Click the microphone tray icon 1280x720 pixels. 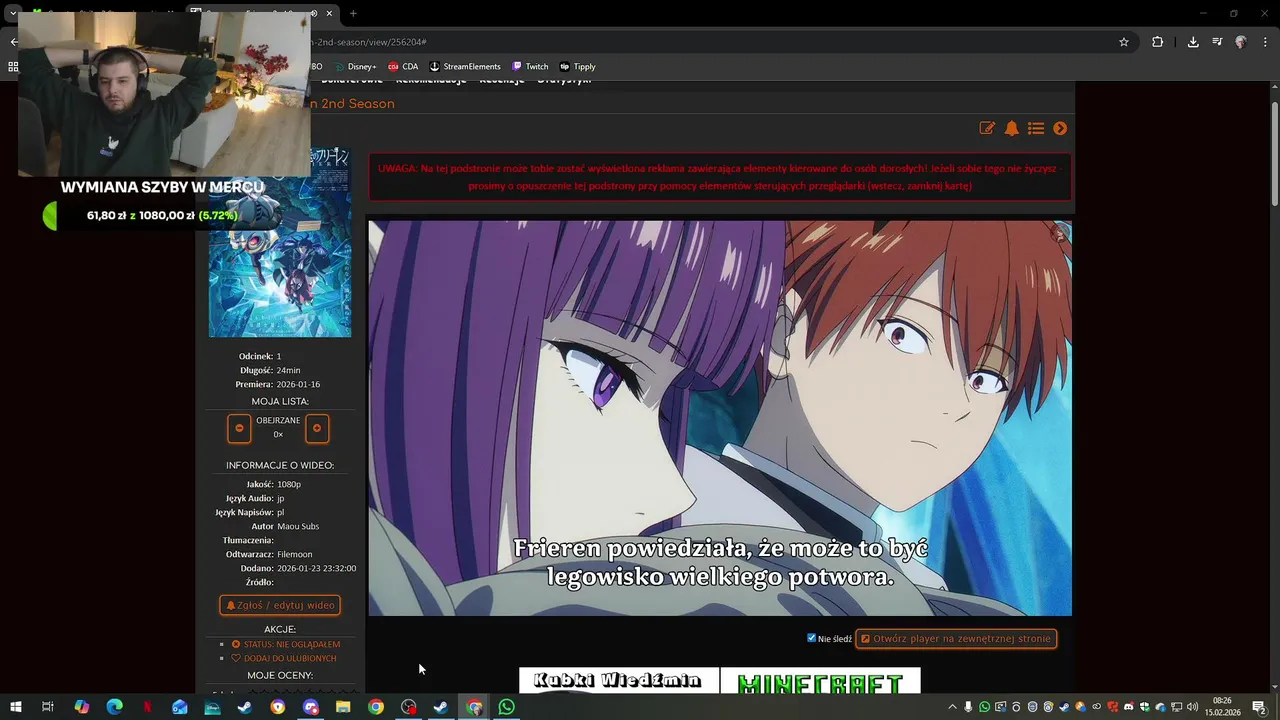tap(968, 707)
